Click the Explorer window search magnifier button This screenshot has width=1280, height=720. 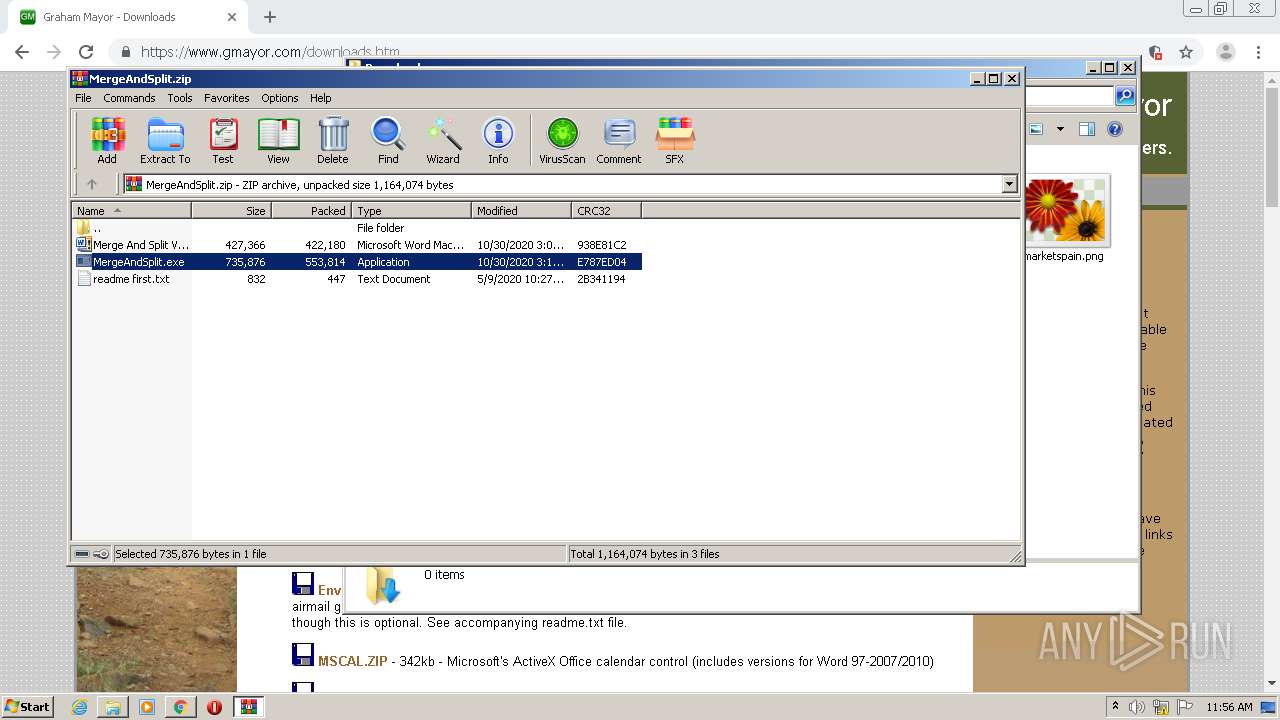(x=1125, y=96)
